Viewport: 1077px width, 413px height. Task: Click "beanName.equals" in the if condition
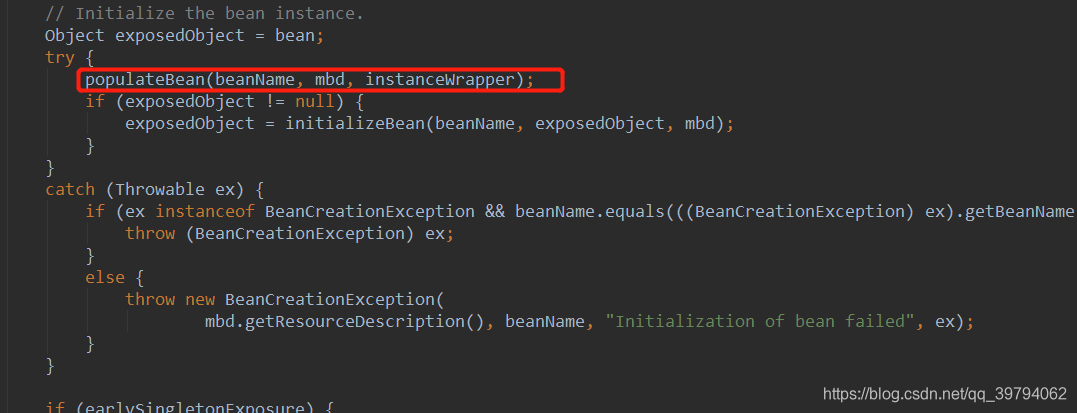click(x=589, y=211)
